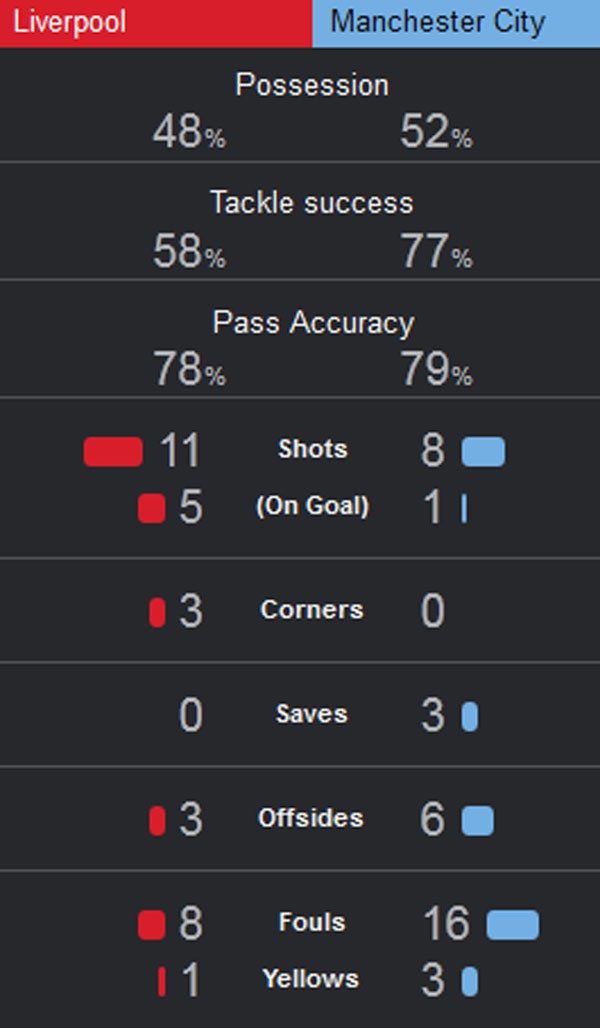Select the Liverpool team tab
Viewport: 600px width, 1028px height.
coord(156,23)
